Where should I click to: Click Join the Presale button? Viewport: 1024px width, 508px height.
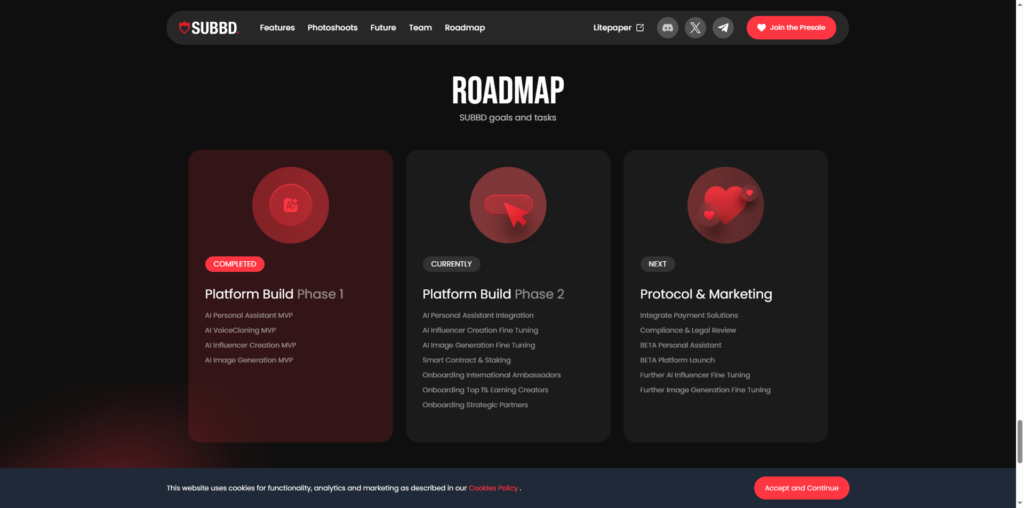click(791, 27)
